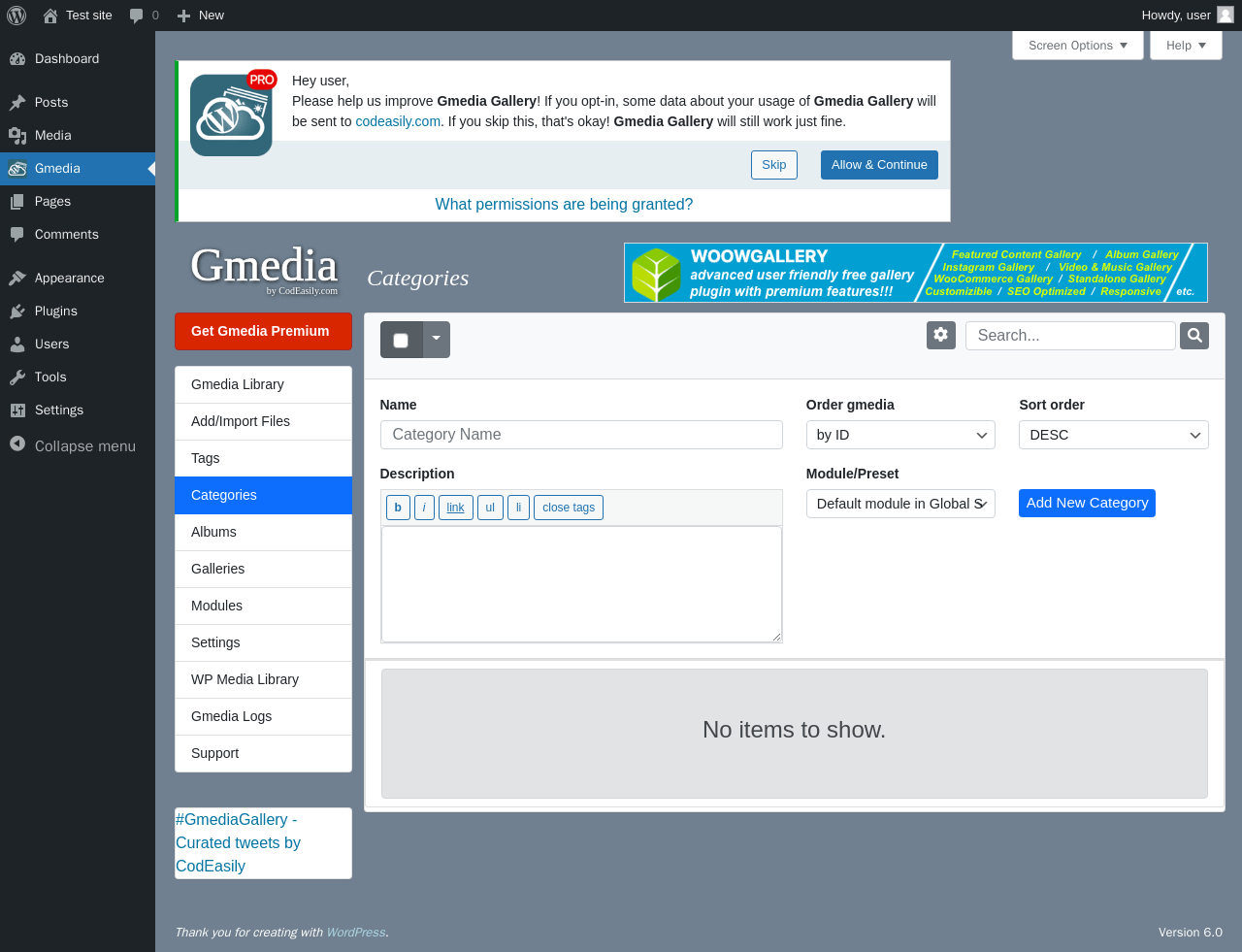Select the Categories menu item
Image resolution: width=1242 pixels, height=952 pixels.
tap(263, 495)
